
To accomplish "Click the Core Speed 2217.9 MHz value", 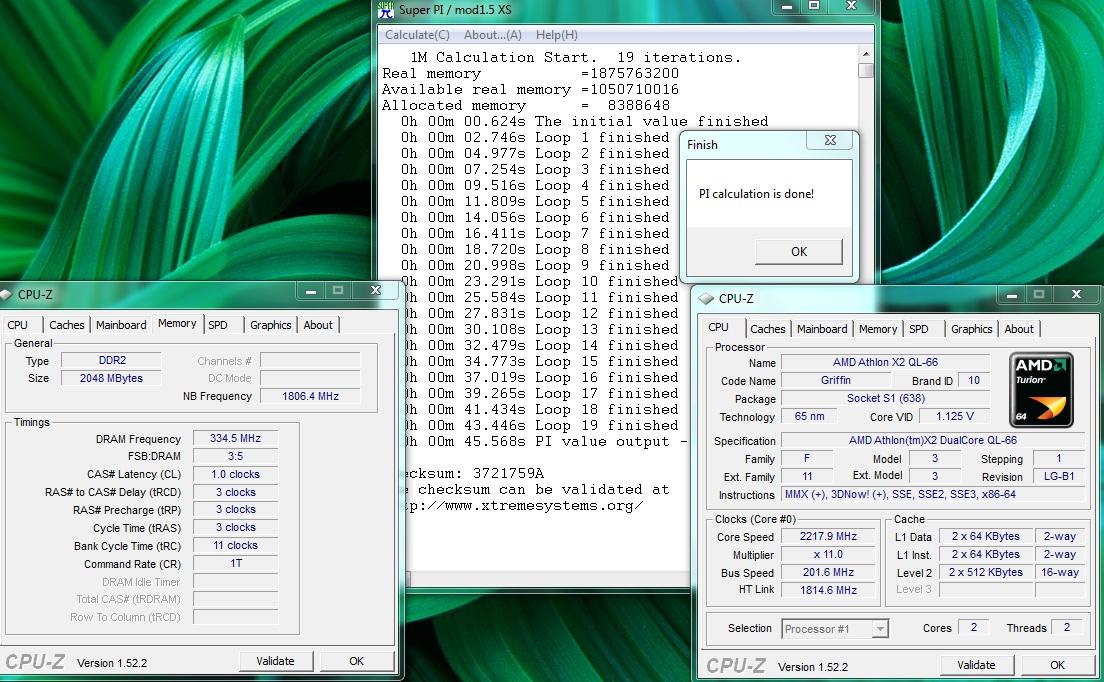I will tap(828, 536).
